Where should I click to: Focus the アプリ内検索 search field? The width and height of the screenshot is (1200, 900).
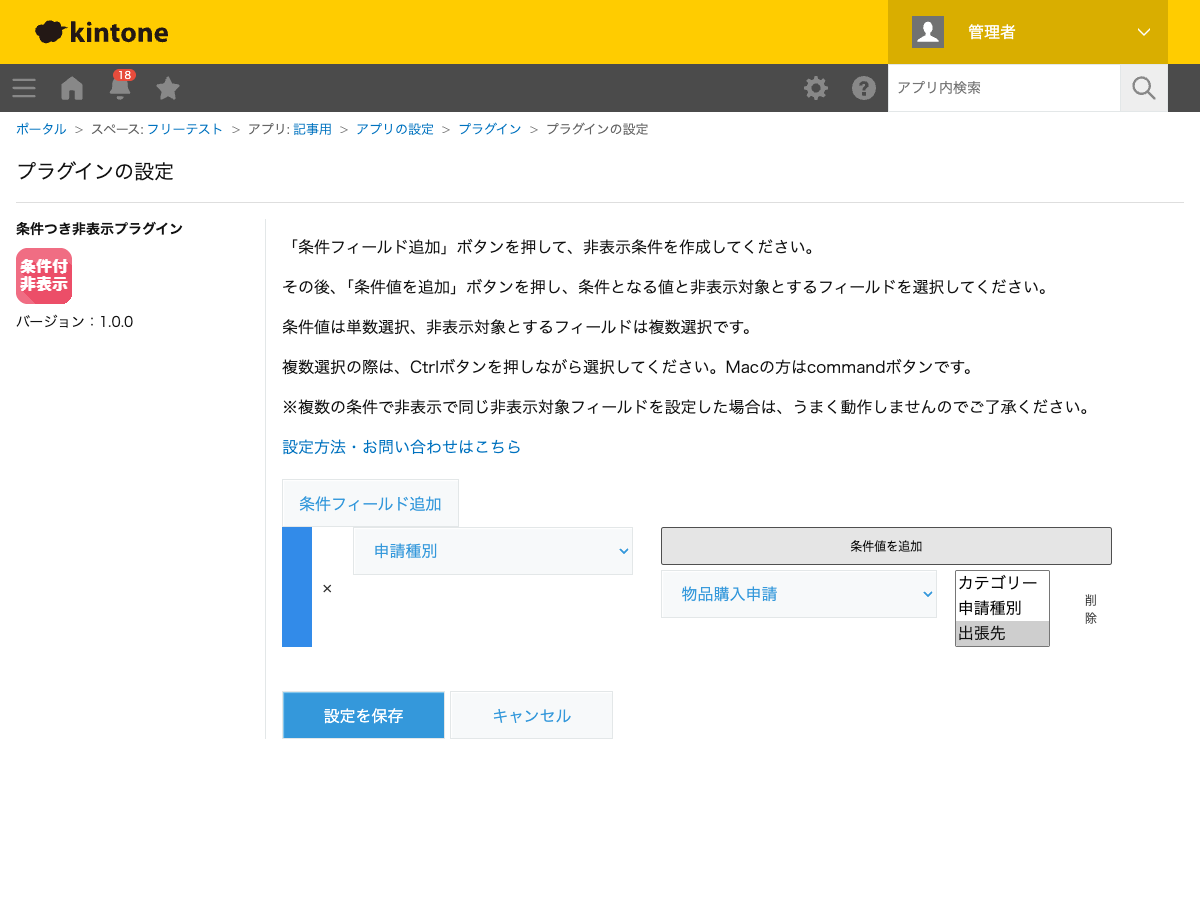[x=1004, y=88]
